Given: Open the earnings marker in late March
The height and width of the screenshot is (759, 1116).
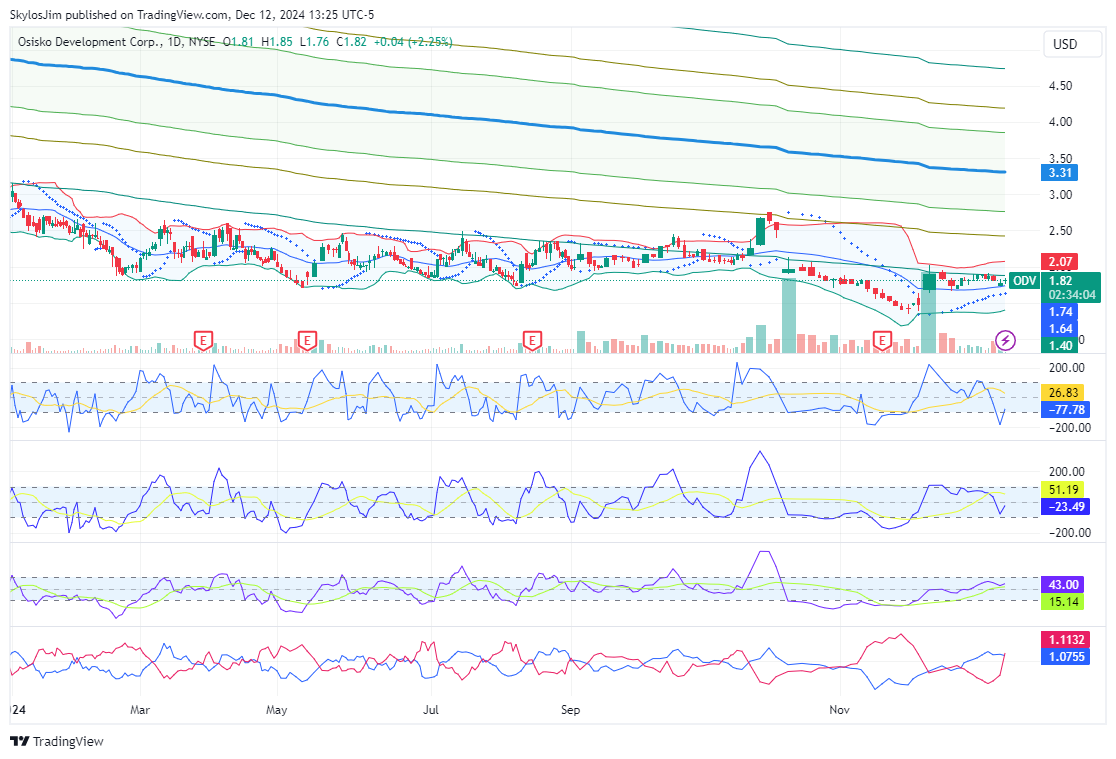Looking at the screenshot, I should click(x=204, y=340).
